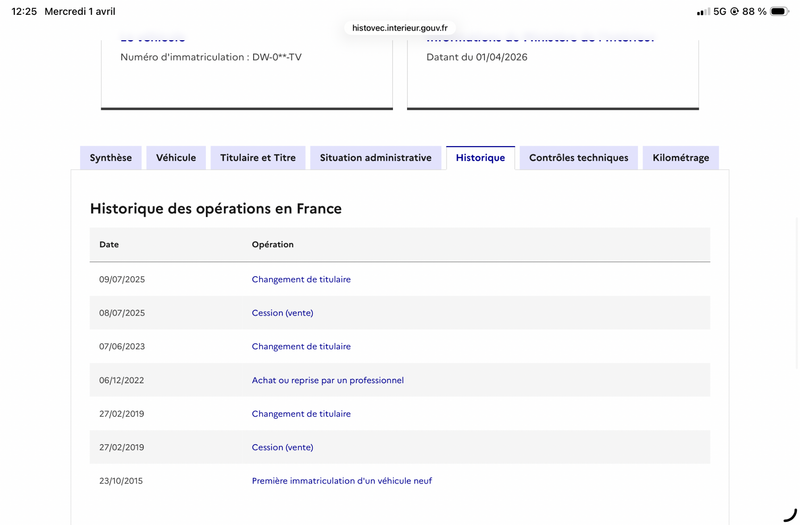Select the Situation administrative tab
The height and width of the screenshot is (525, 800).
click(376, 158)
